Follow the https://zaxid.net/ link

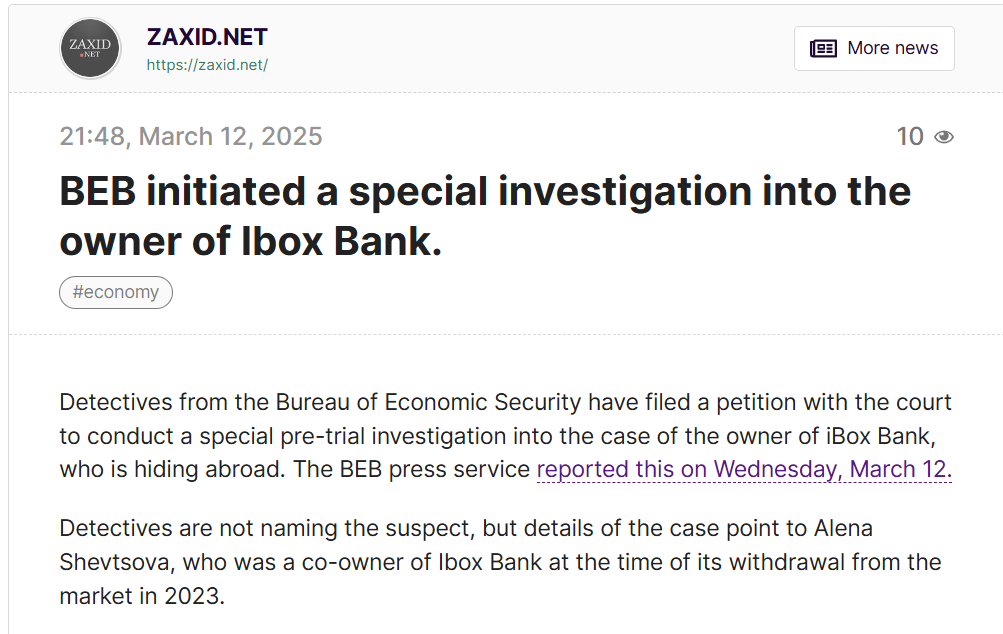207,65
